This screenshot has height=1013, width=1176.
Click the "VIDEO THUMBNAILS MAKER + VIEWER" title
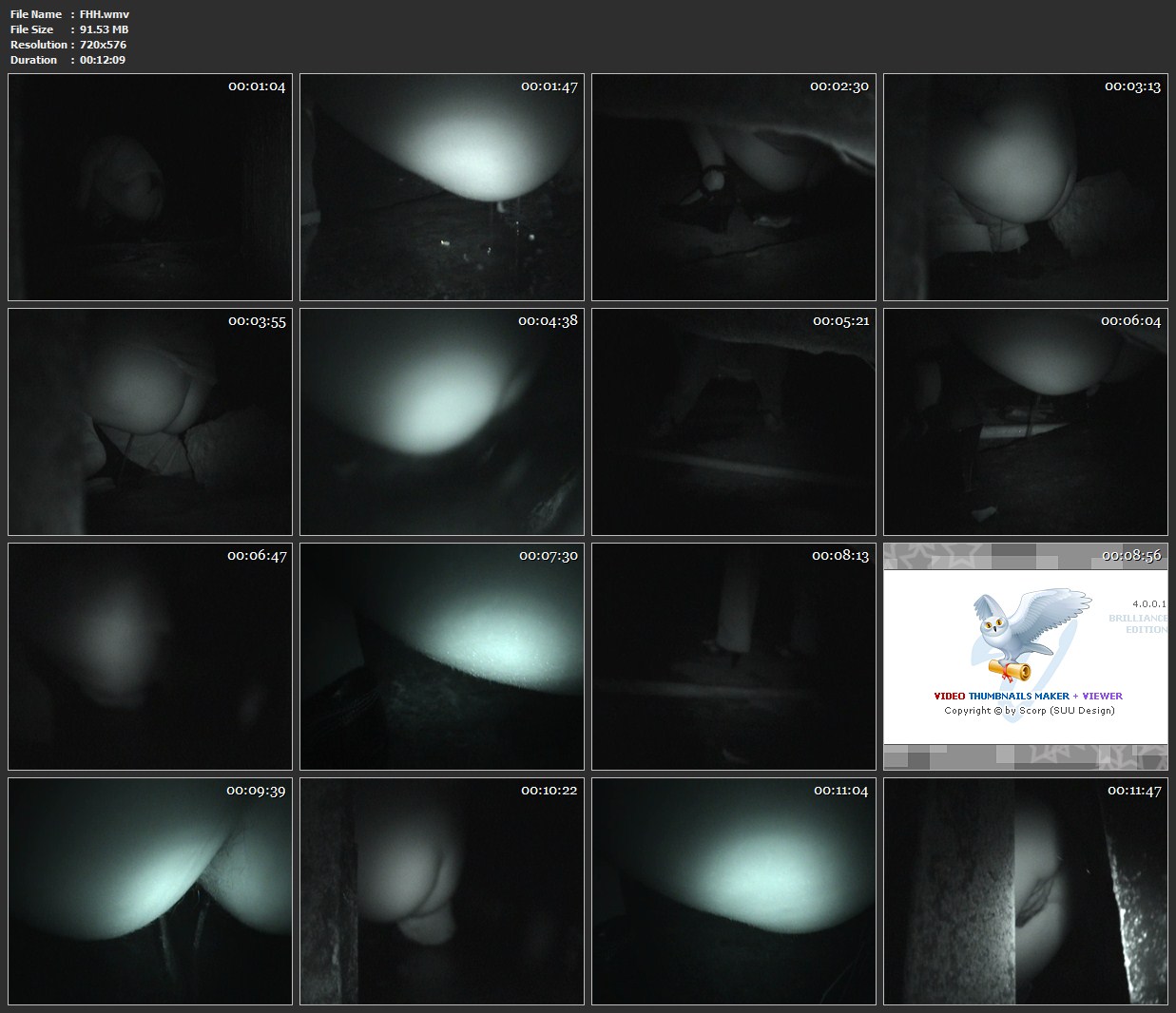click(1028, 696)
